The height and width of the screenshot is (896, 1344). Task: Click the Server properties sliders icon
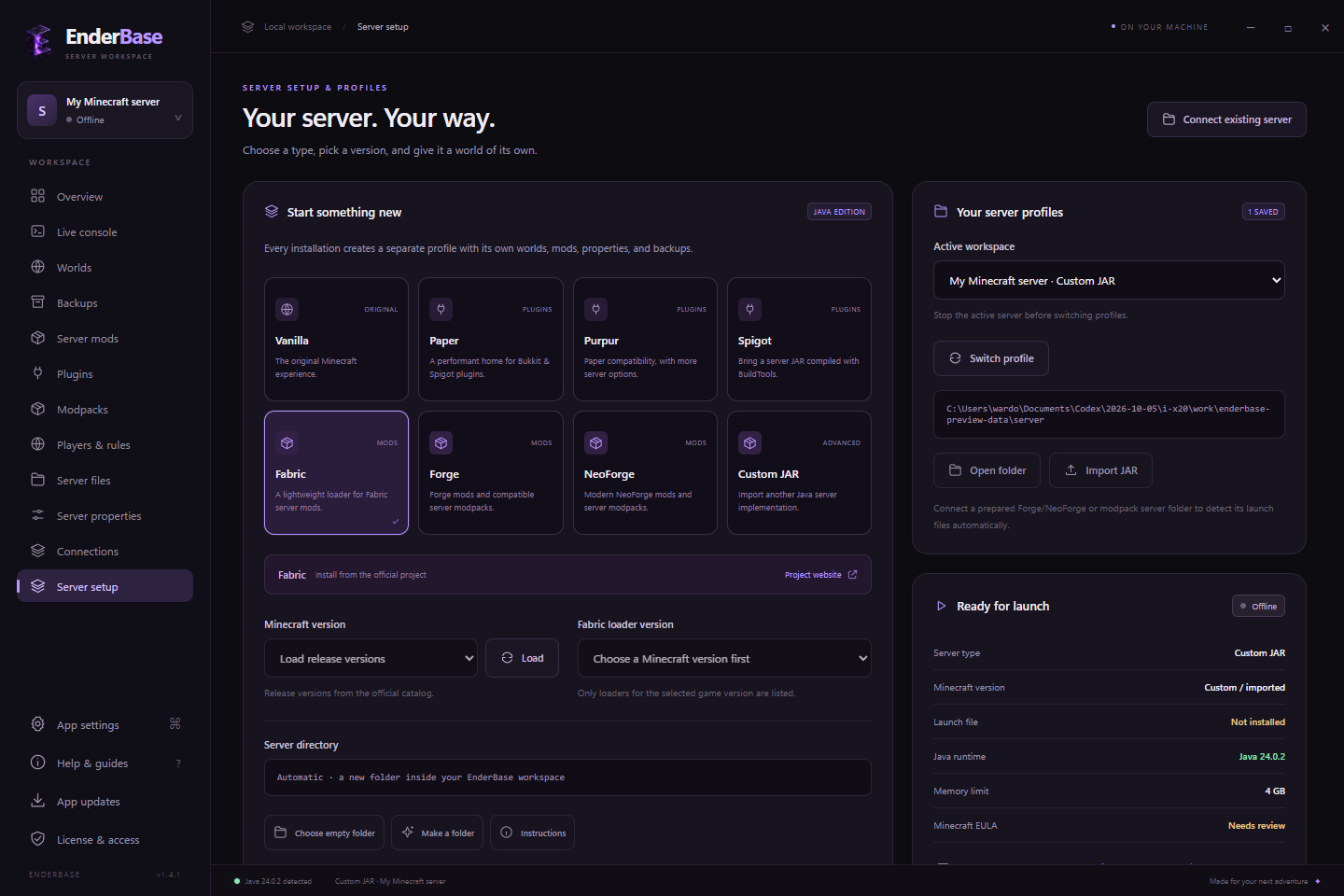[x=37, y=515]
